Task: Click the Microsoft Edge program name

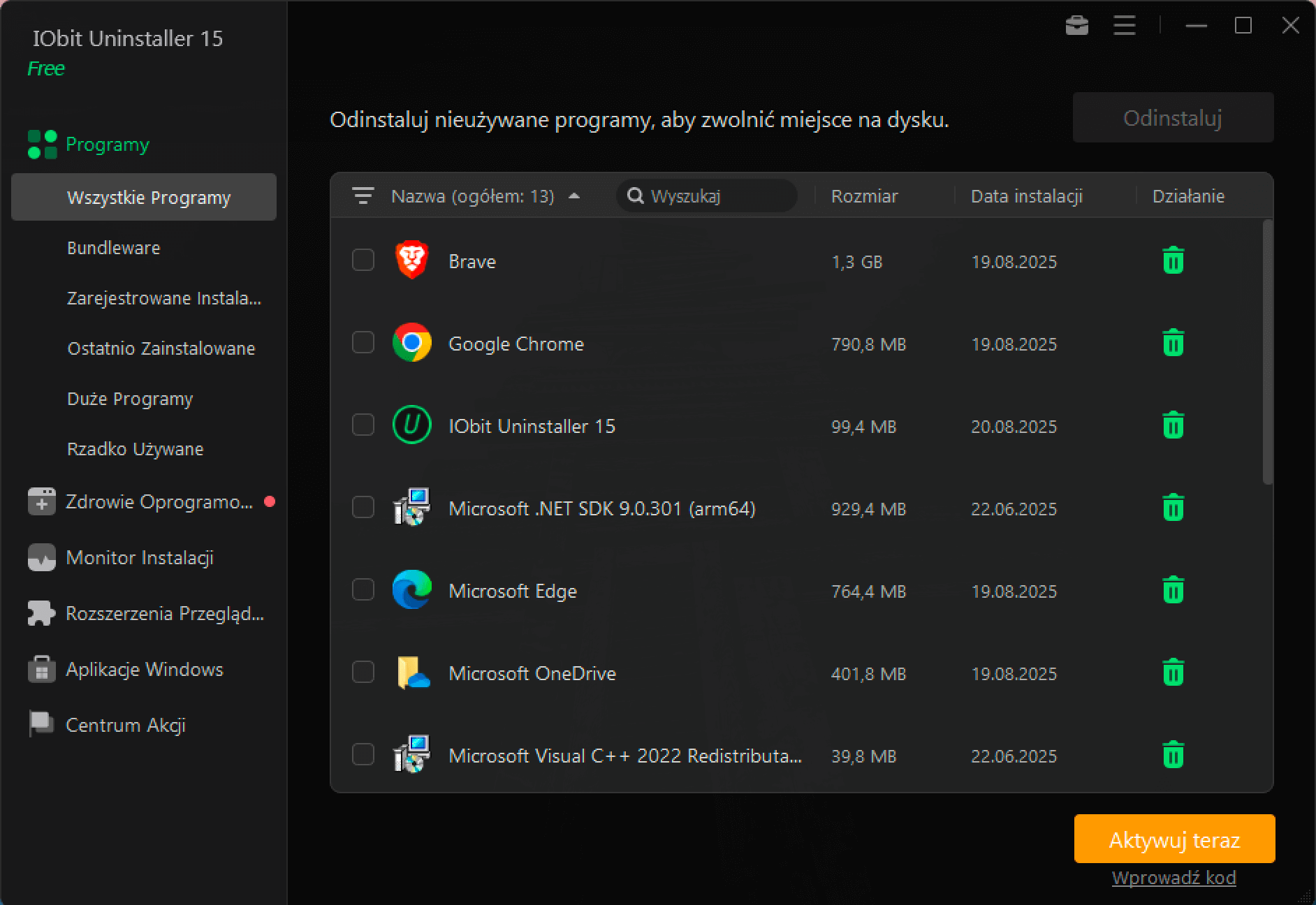Action: [513, 591]
